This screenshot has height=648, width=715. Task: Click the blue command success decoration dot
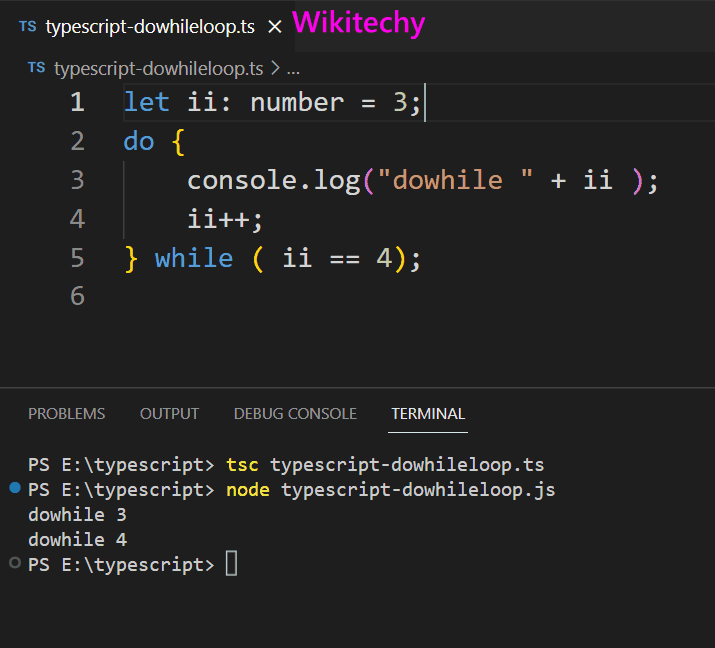[x=15, y=488]
